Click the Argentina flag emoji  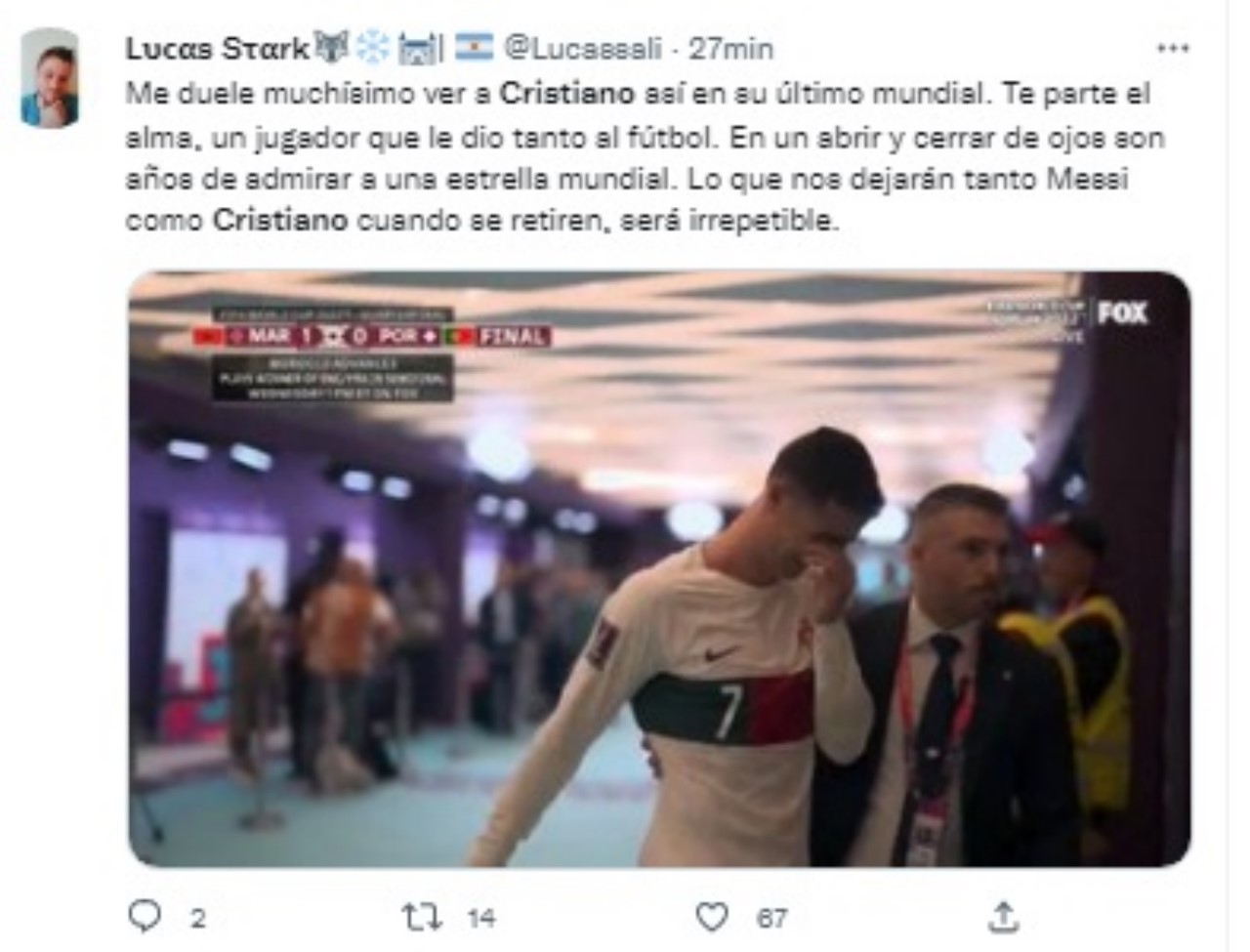point(474,46)
